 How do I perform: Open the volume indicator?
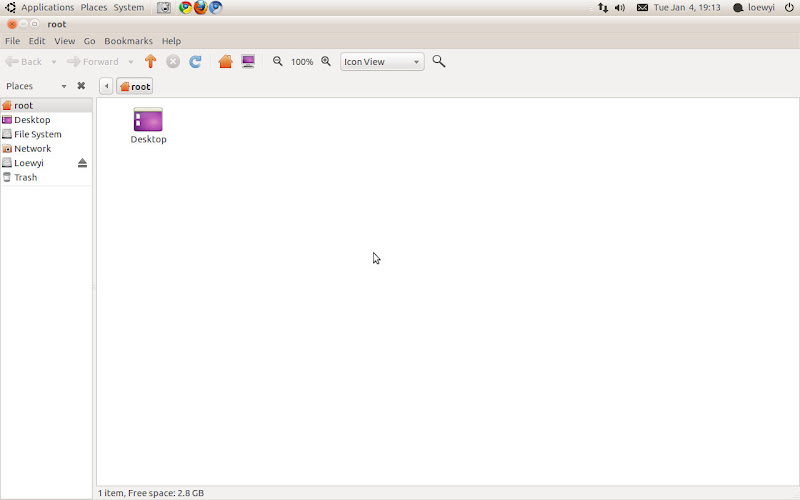click(x=620, y=7)
